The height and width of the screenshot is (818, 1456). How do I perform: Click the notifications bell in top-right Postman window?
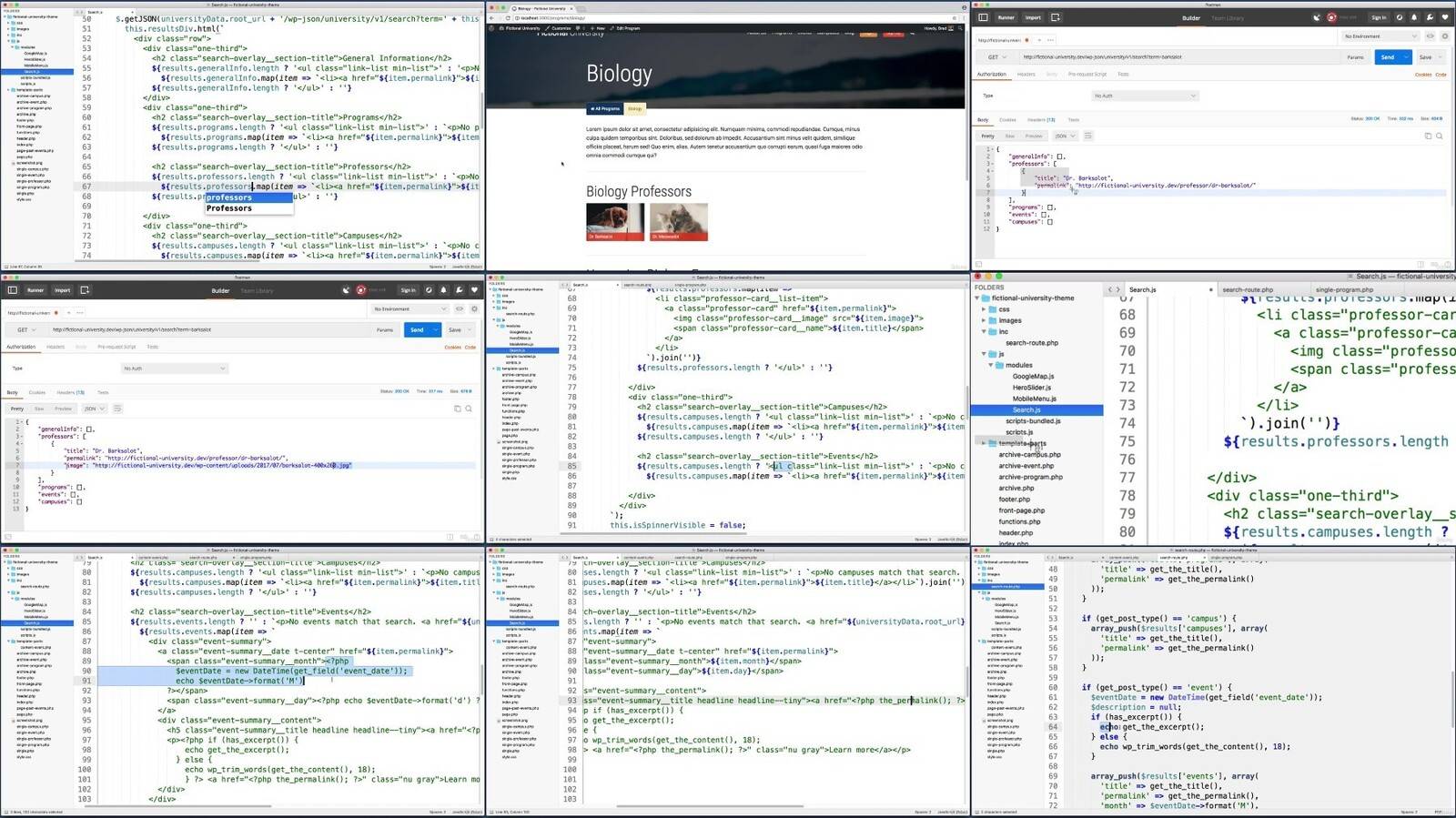click(x=1414, y=17)
